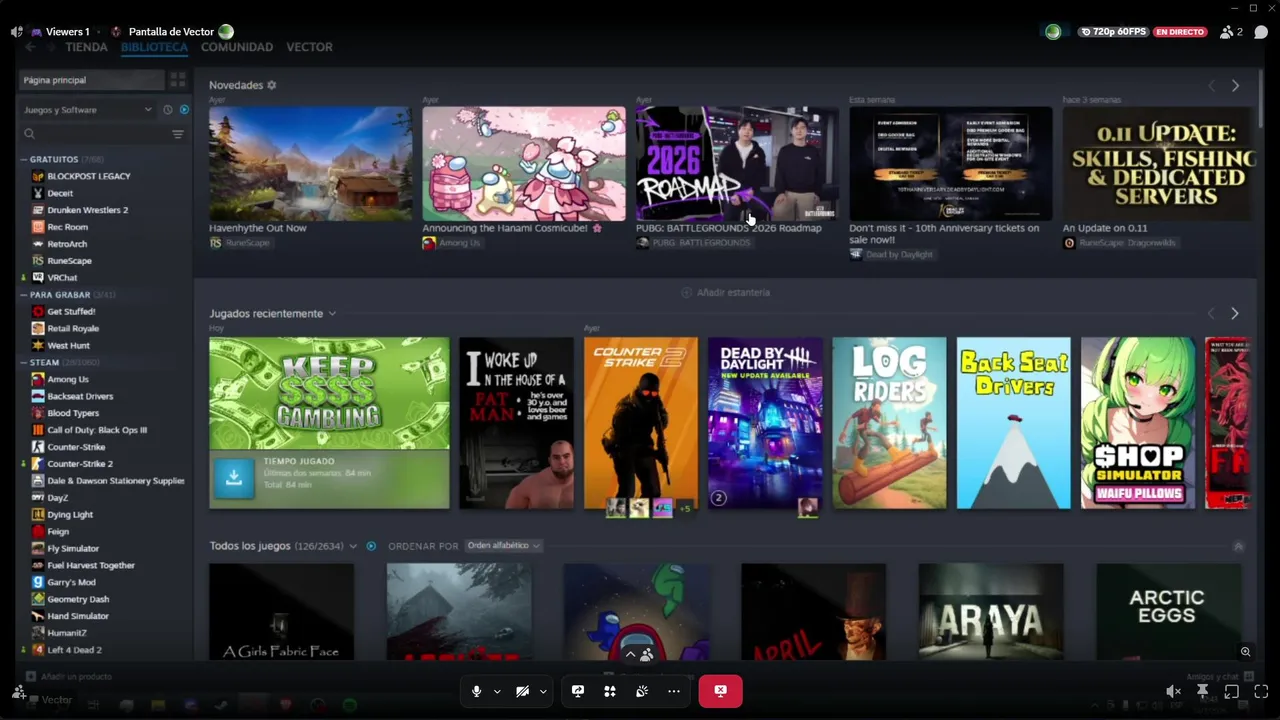
Task: Click the zoom magnifier icon on the stream
Action: coord(1245,652)
